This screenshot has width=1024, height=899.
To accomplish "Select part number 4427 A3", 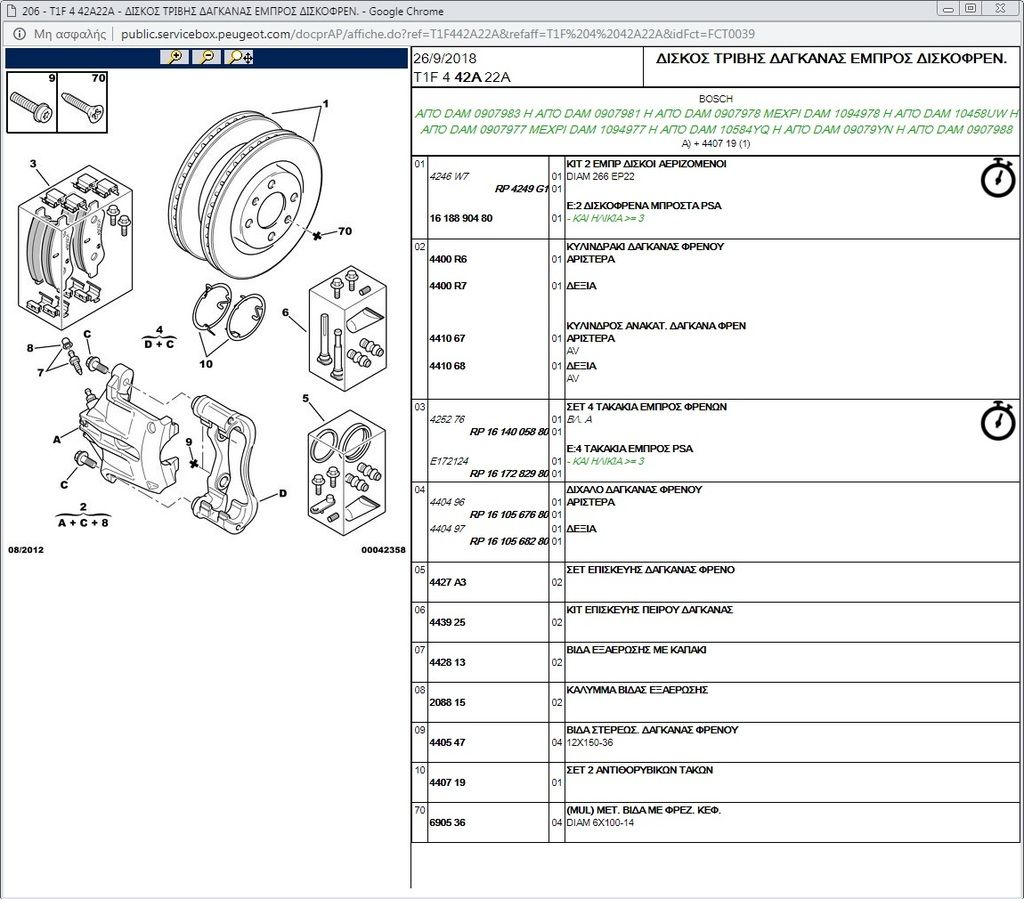I will point(447,582).
